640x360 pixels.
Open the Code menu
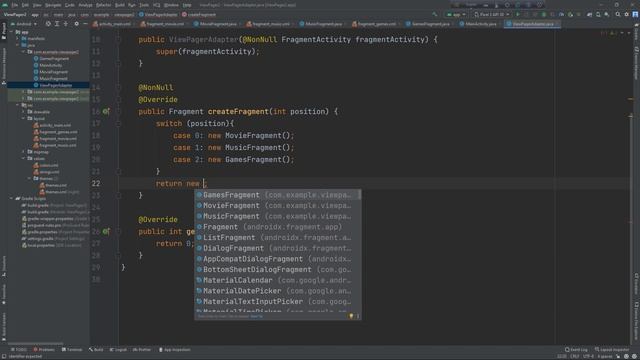click(x=70, y=5)
